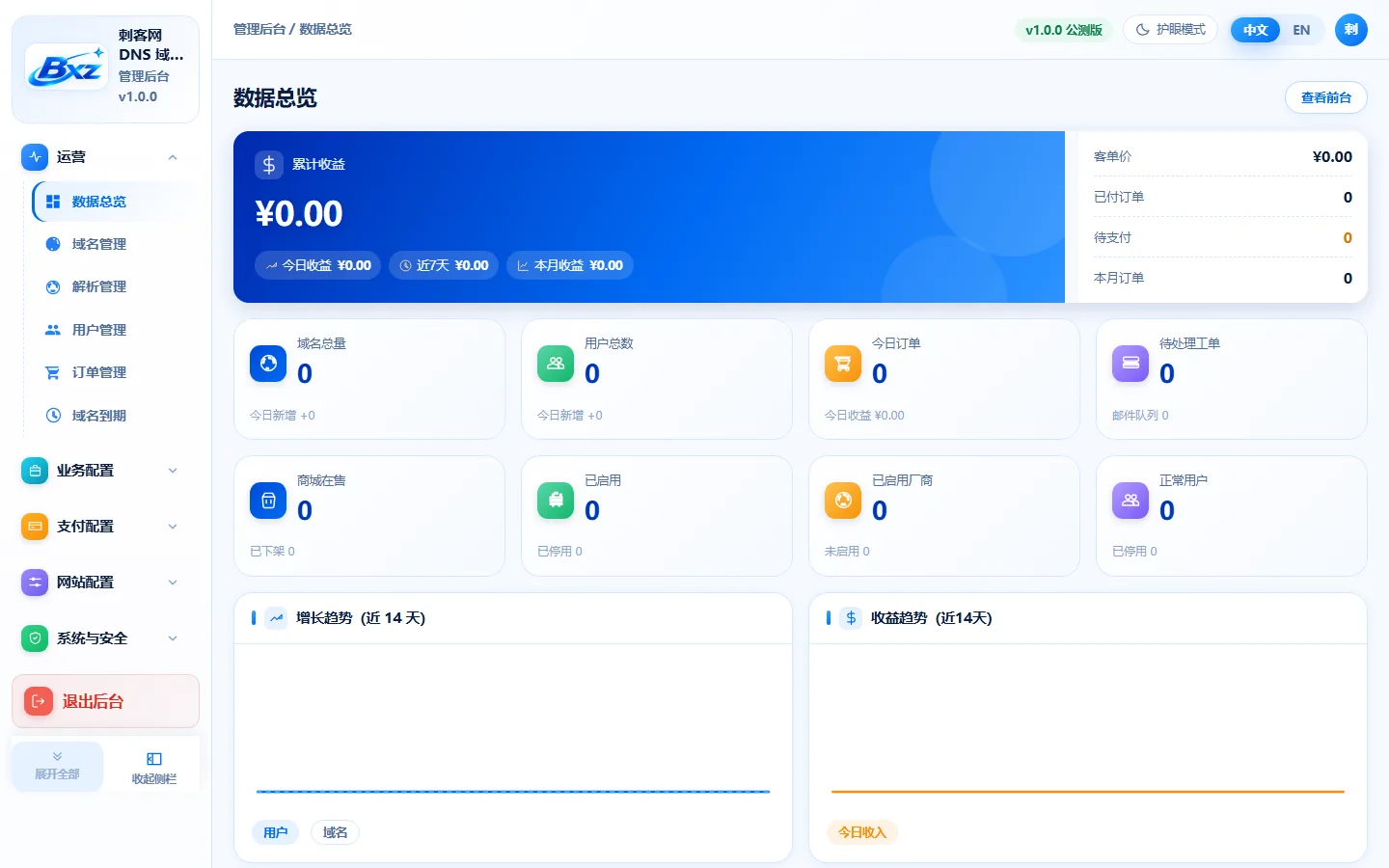Viewport: 1389px width, 868px height.
Task: Expand the 系统与安全 menu chevron
Action: pyautogui.click(x=173, y=638)
